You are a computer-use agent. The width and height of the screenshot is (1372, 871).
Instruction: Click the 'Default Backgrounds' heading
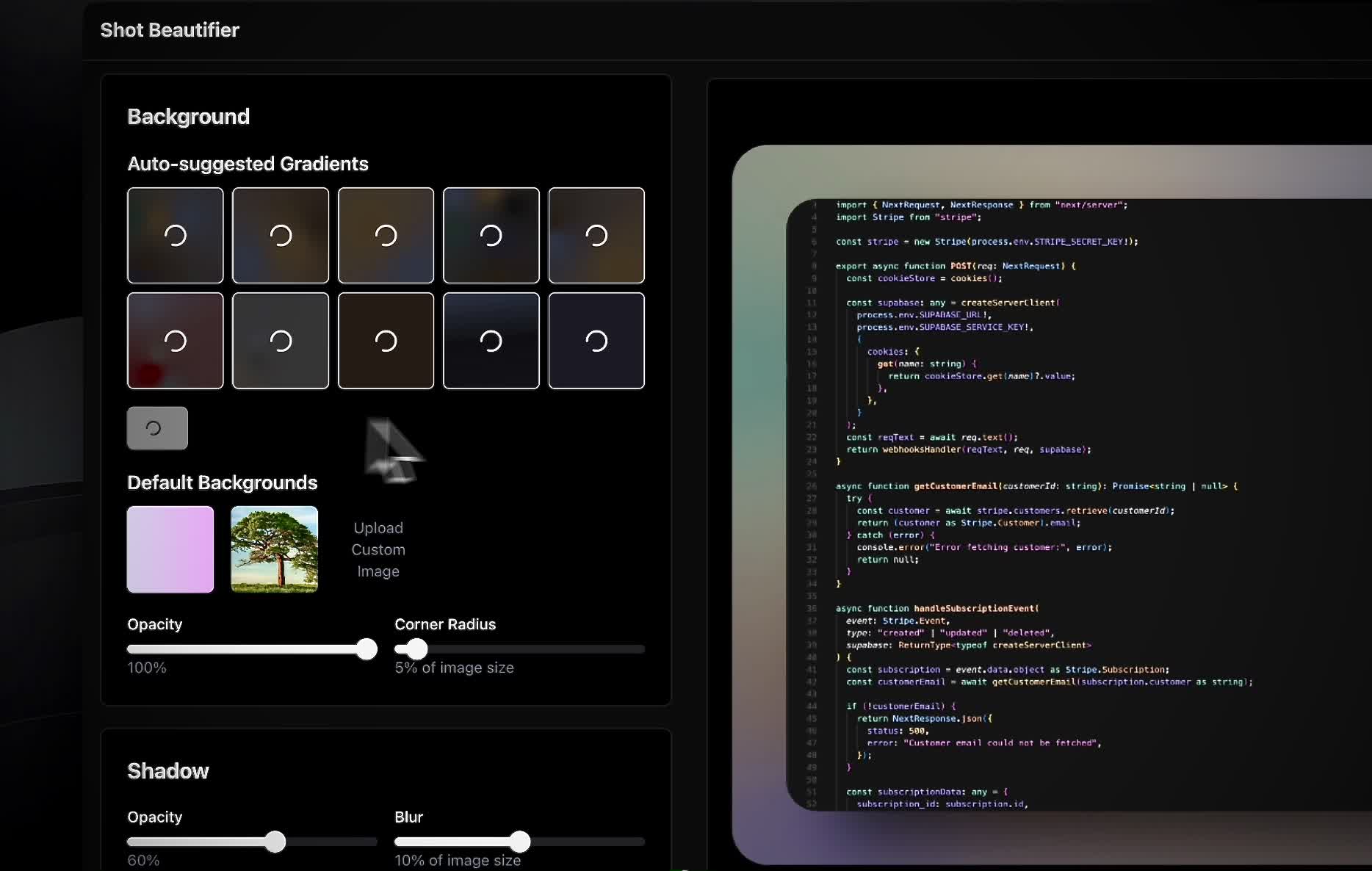[x=222, y=483]
